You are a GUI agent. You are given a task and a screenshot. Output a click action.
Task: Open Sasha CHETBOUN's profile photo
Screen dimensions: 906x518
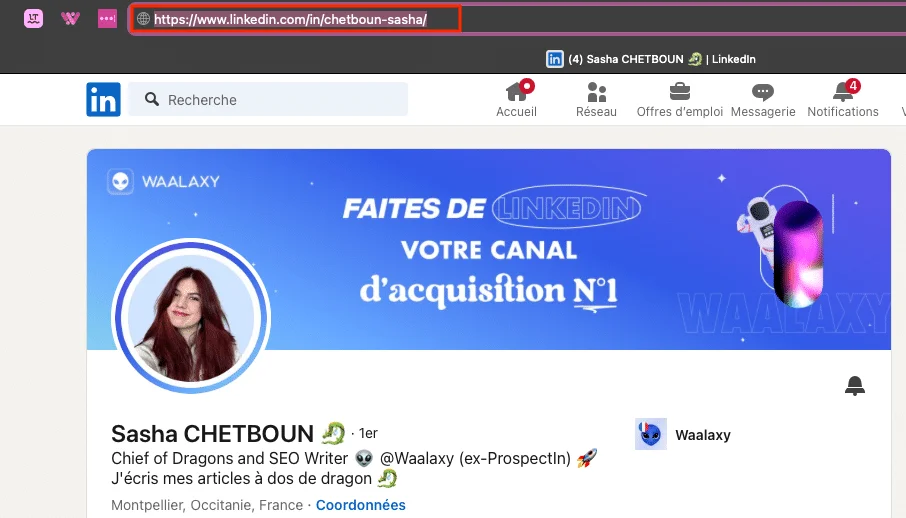tap(191, 317)
